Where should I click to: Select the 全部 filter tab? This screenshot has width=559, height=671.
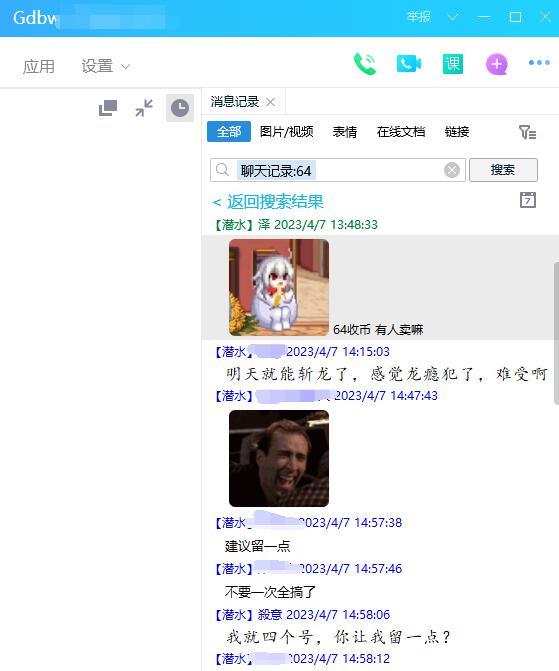coord(229,132)
